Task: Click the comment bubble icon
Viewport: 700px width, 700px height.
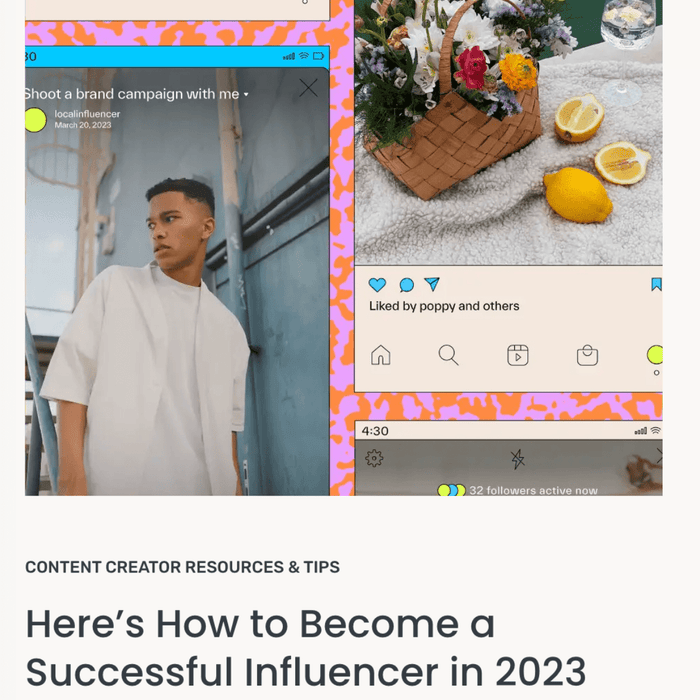Action: [x=406, y=285]
